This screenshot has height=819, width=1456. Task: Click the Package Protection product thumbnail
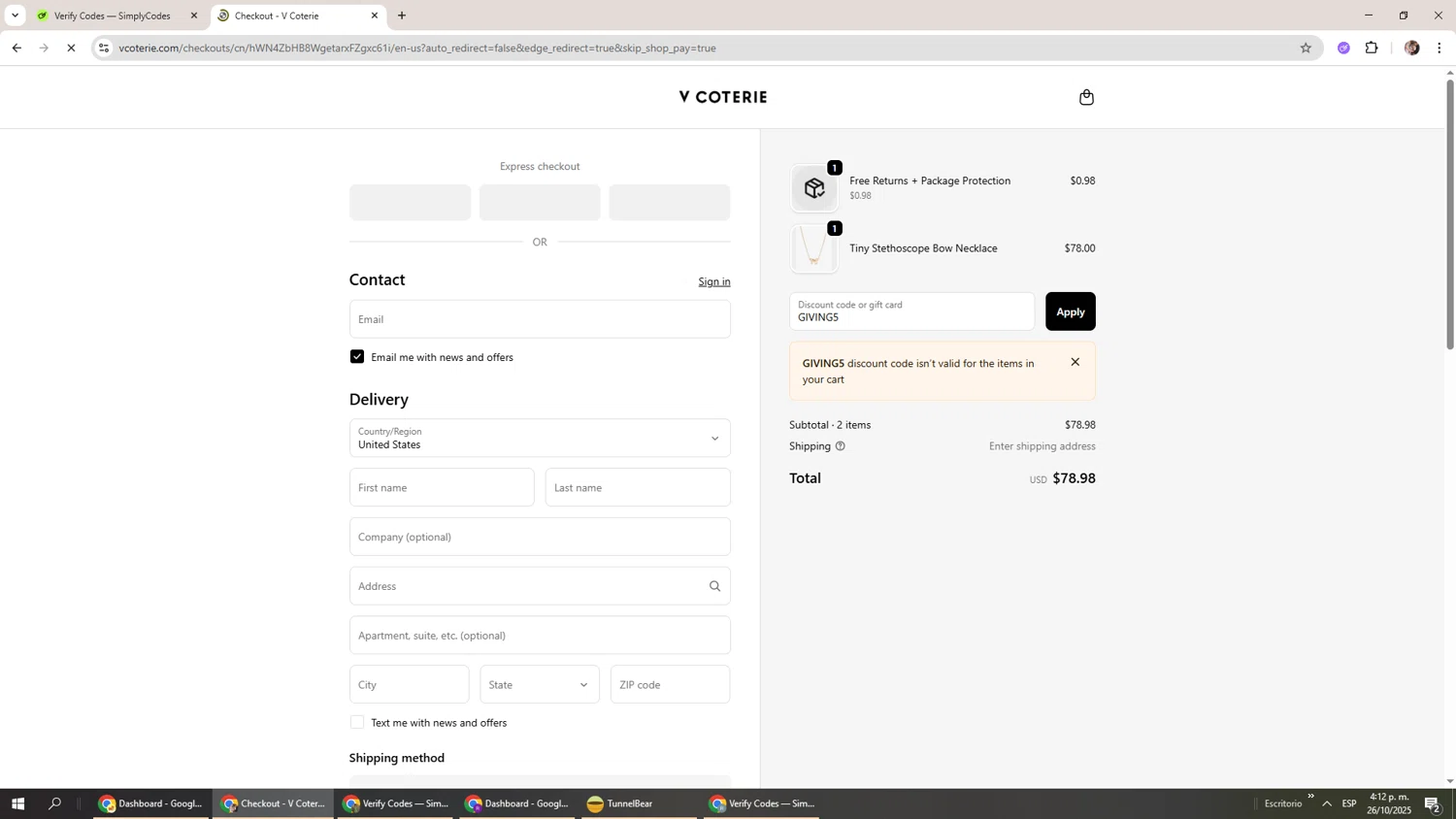click(x=814, y=188)
